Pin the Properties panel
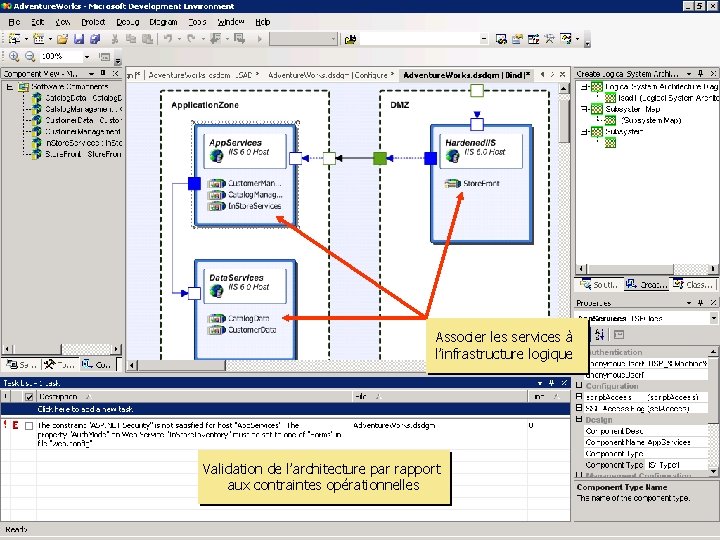The height and width of the screenshot is (540, 720). (701, 303)
